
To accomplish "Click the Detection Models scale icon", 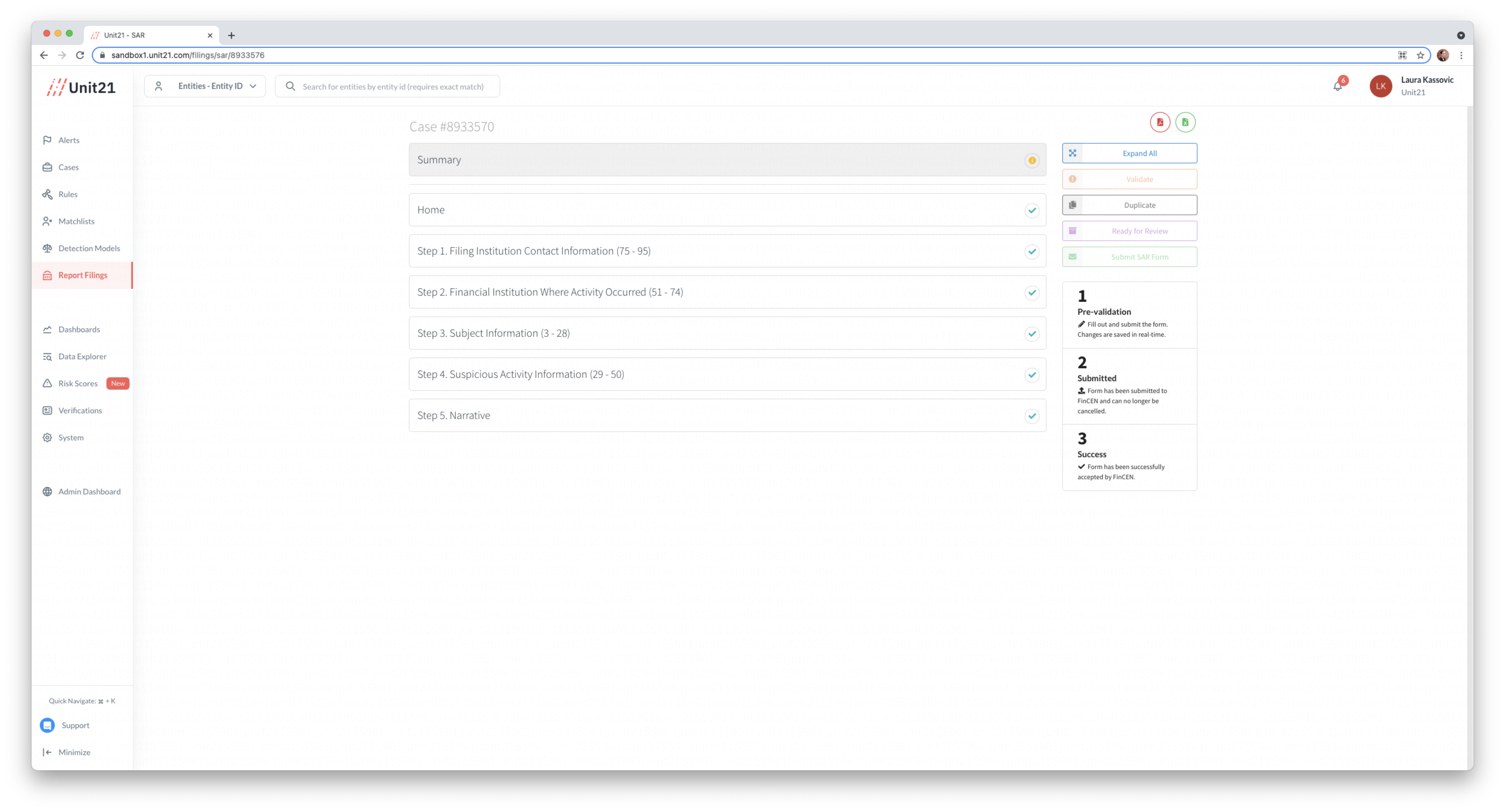I will pos(47,248).
